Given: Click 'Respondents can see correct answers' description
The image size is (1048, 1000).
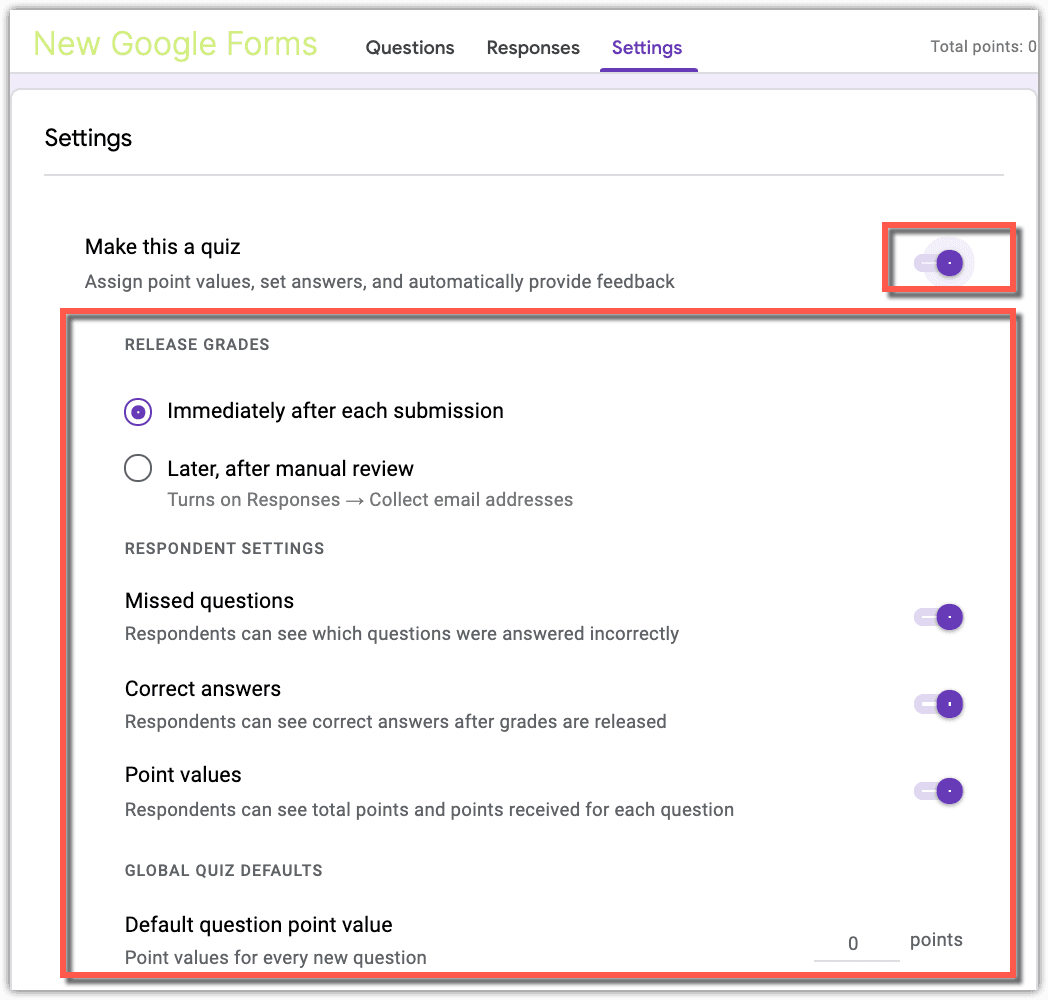Looking at the screenshot, I should (396, 721).
